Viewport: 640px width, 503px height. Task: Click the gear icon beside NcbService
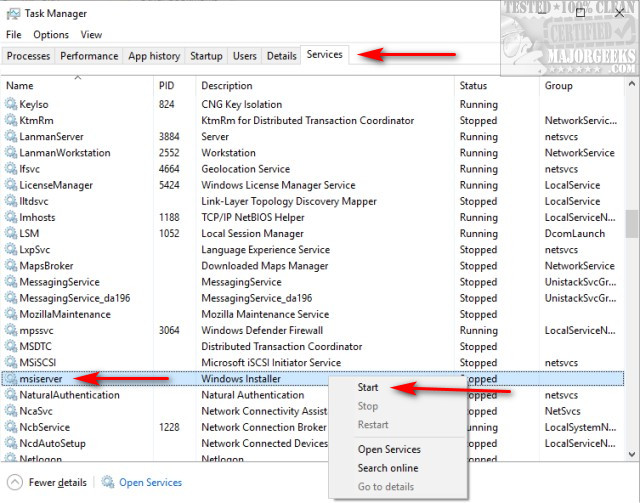(x=11, y=427)
